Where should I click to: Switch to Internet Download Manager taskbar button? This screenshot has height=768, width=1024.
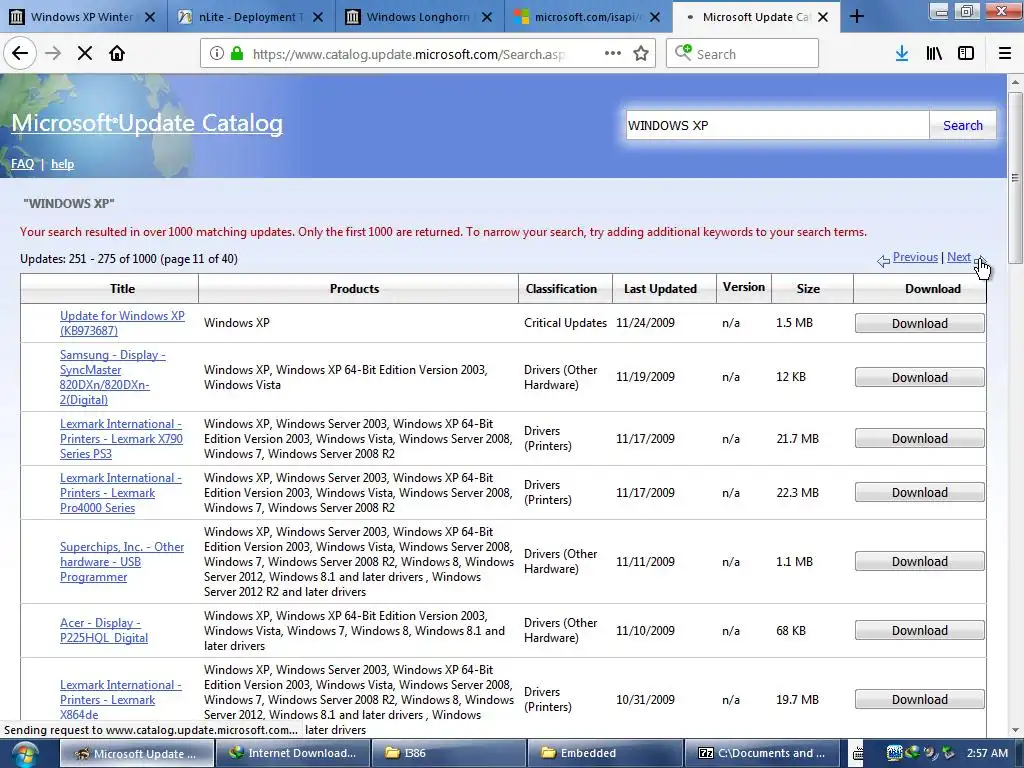click(293, 754)
